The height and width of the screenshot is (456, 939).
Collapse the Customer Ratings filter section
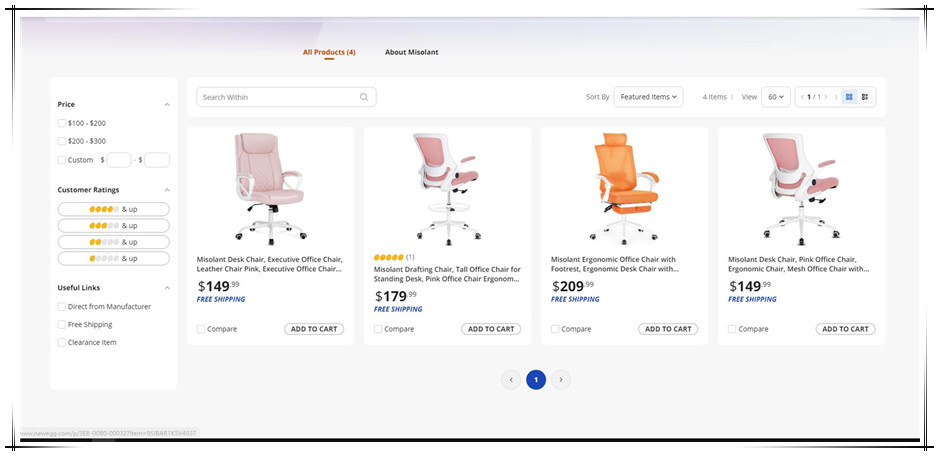167,190
